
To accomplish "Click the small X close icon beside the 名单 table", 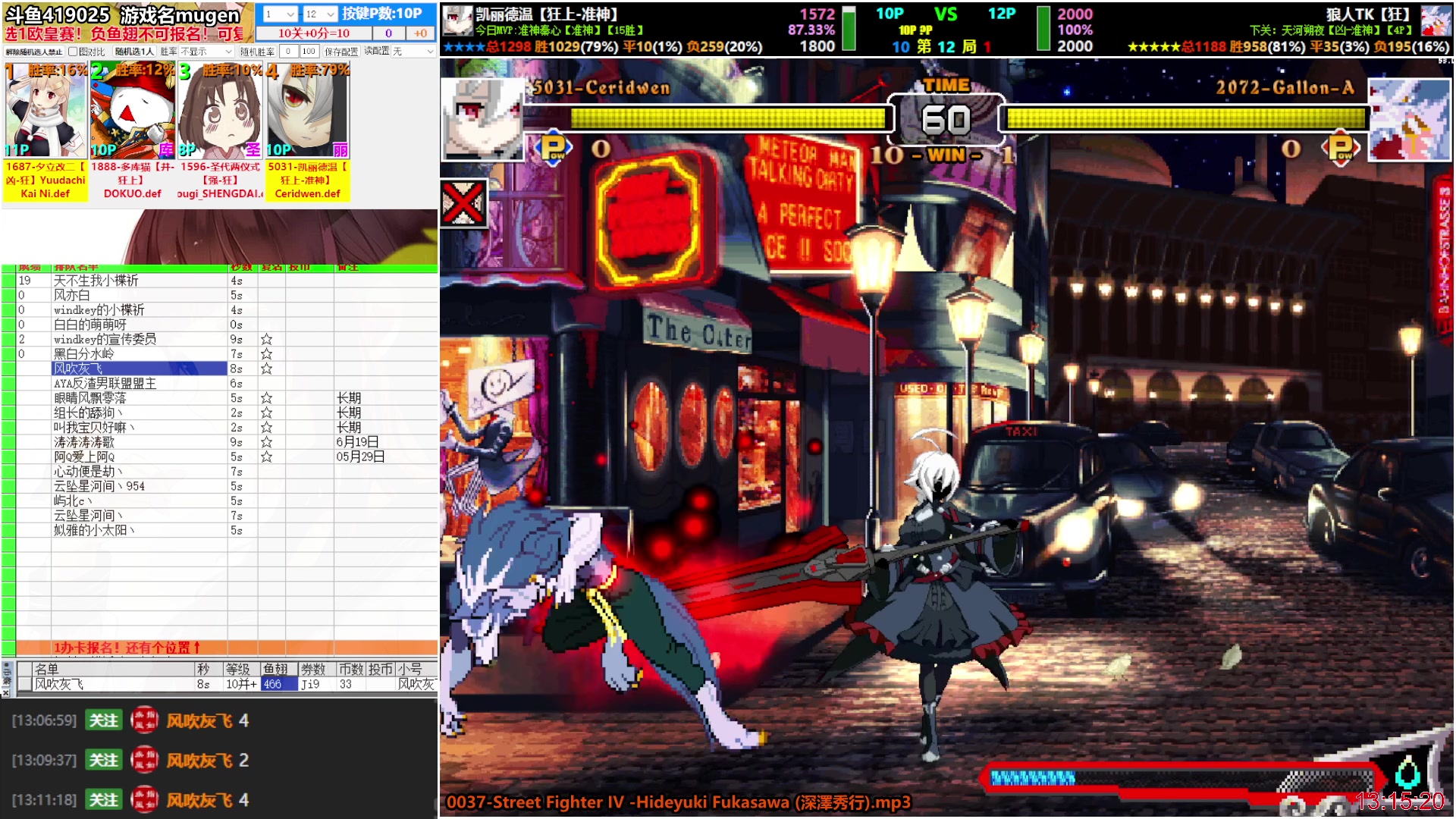I will [6, 692].
